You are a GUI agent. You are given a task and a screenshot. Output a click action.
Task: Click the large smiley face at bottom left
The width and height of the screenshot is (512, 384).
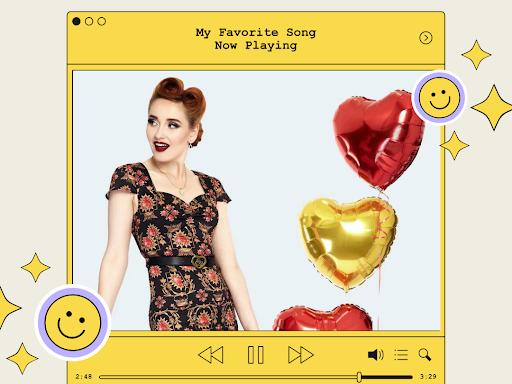point(73,323)
